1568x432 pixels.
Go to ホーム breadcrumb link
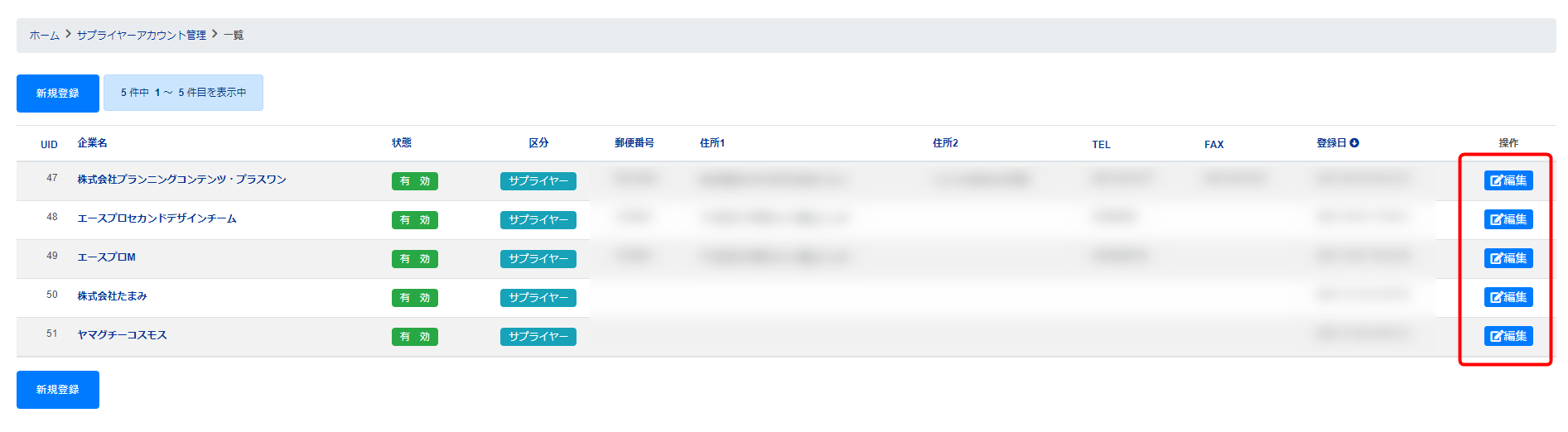(x=44, y=35)
